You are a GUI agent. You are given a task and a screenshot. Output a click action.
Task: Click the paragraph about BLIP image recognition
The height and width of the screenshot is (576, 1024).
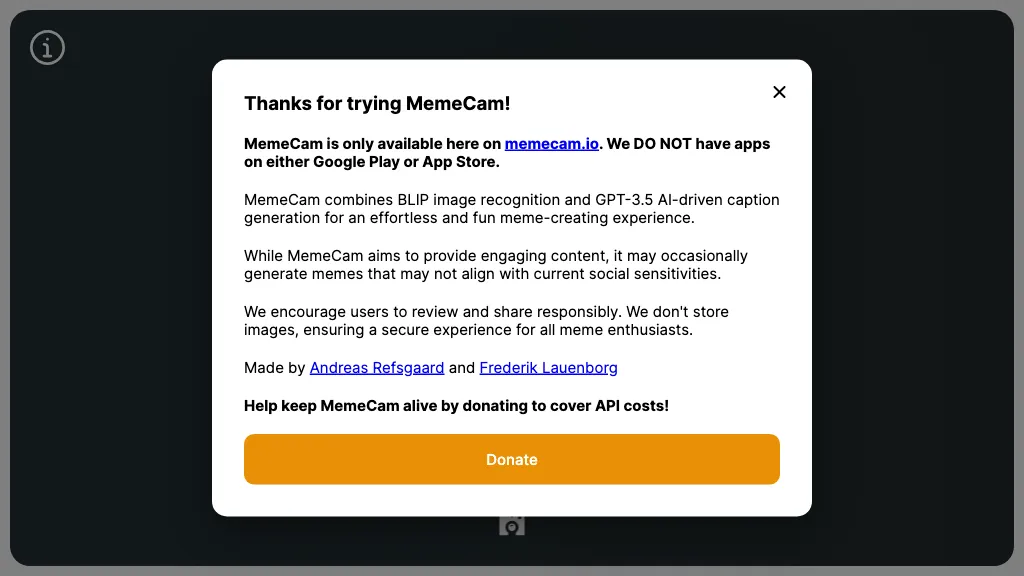click(x=511, y=208)
